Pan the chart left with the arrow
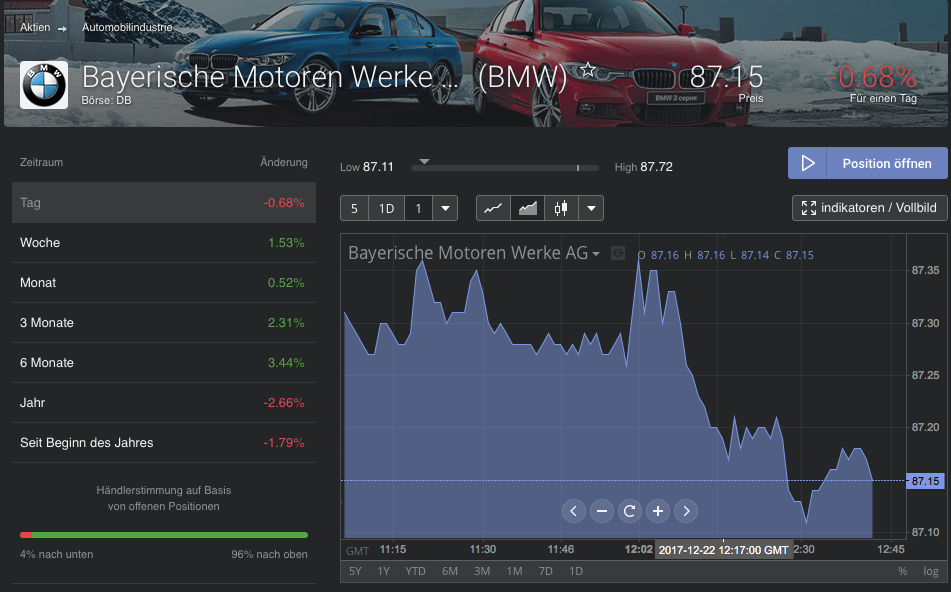This screenshot has height=592, width=951. (x=574, y=511)
